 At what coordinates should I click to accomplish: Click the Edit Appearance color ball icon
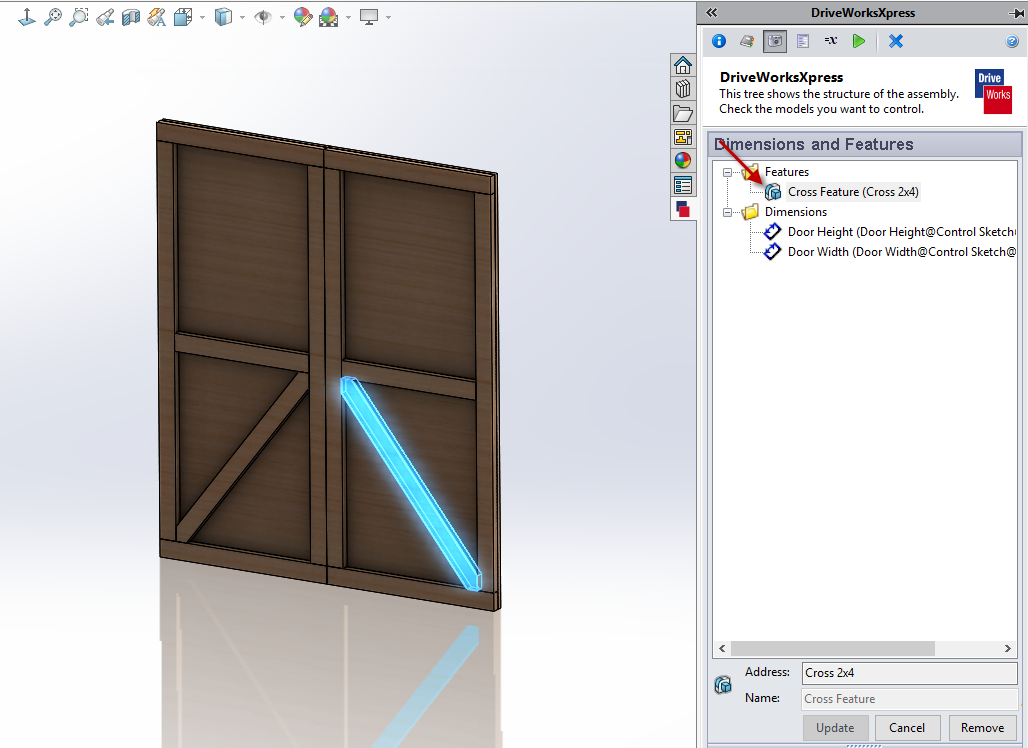click(x=303, y=17)
